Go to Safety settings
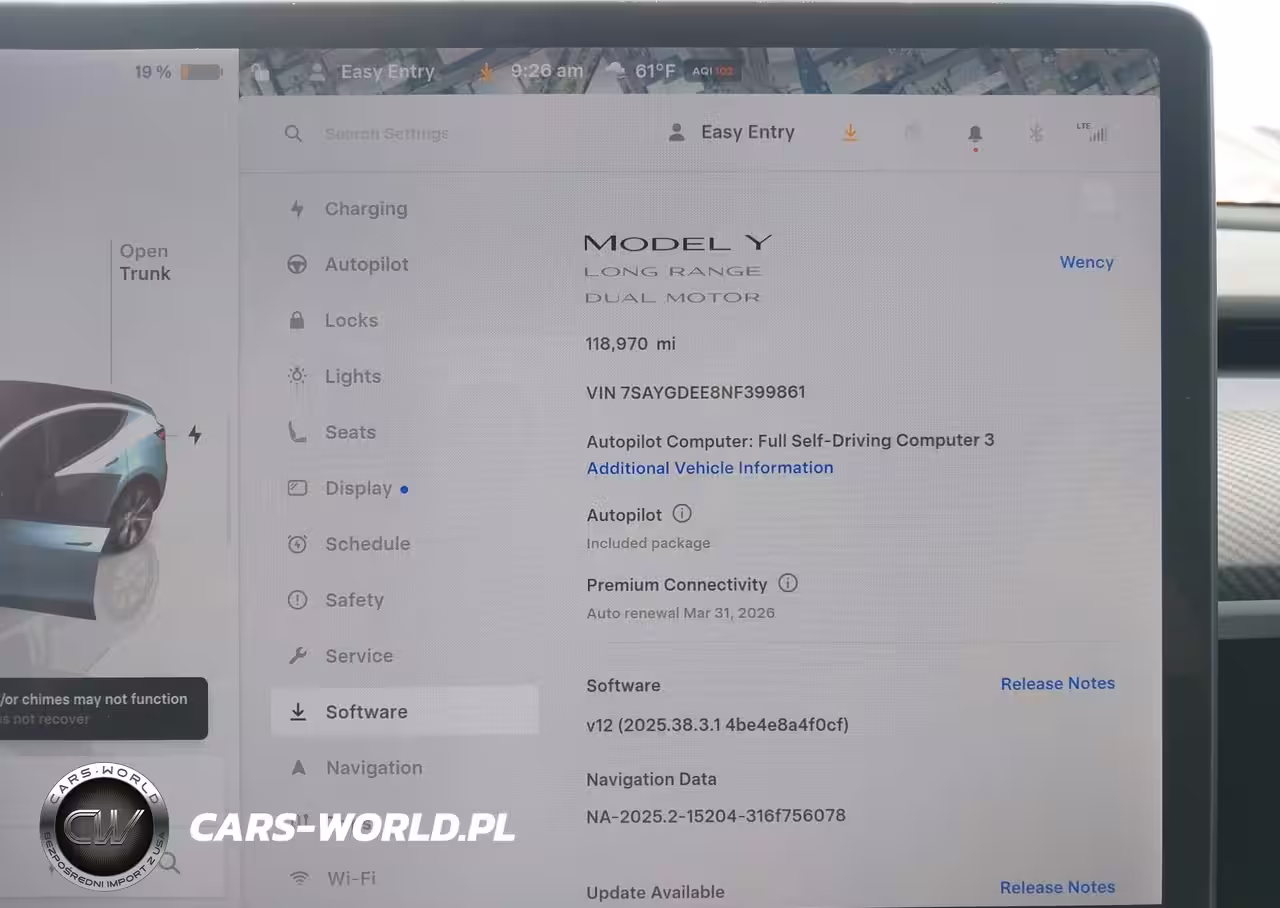Screen dimensions: 1280x908 (x=354, y=600)
